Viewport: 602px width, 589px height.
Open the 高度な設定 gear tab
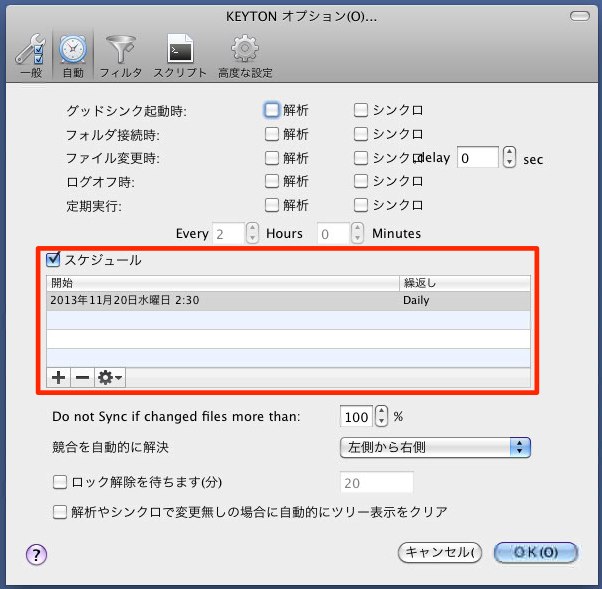[x=245, y=55]
